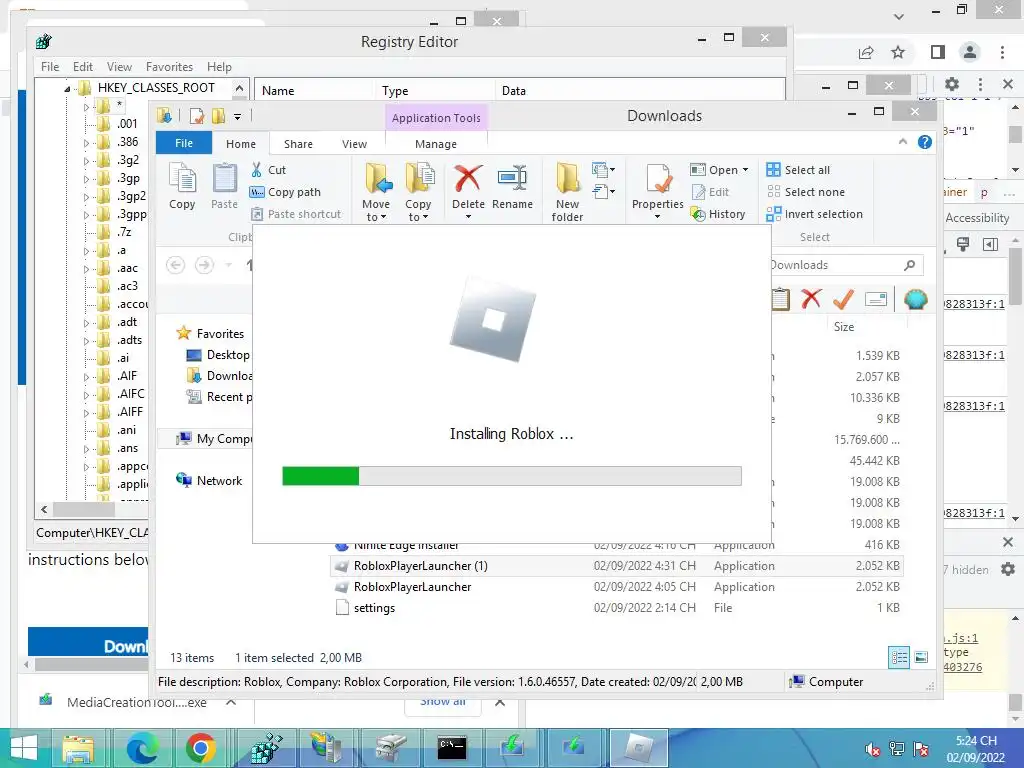Expand the .AIFC registry key
This screenshot has width=1024, height=768.
pos(86,394)
